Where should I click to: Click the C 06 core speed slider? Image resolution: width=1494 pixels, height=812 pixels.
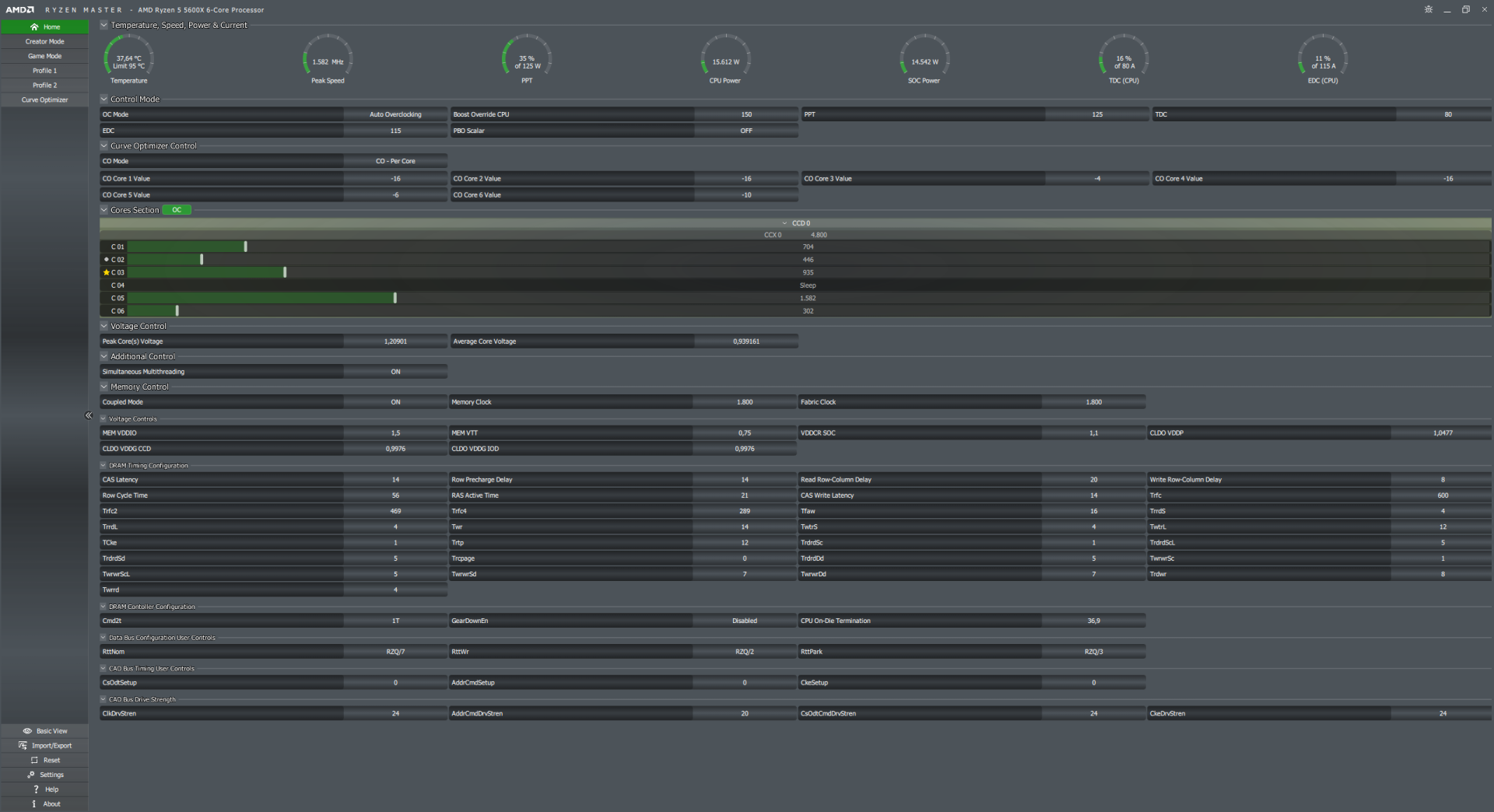(x=177, y=310)
